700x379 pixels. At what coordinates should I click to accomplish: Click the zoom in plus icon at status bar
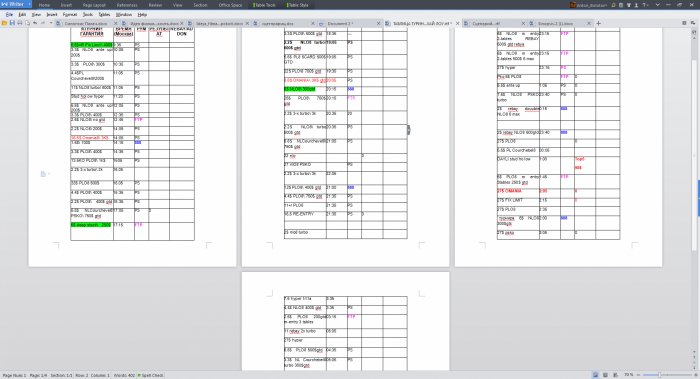[x=695, y=375]
